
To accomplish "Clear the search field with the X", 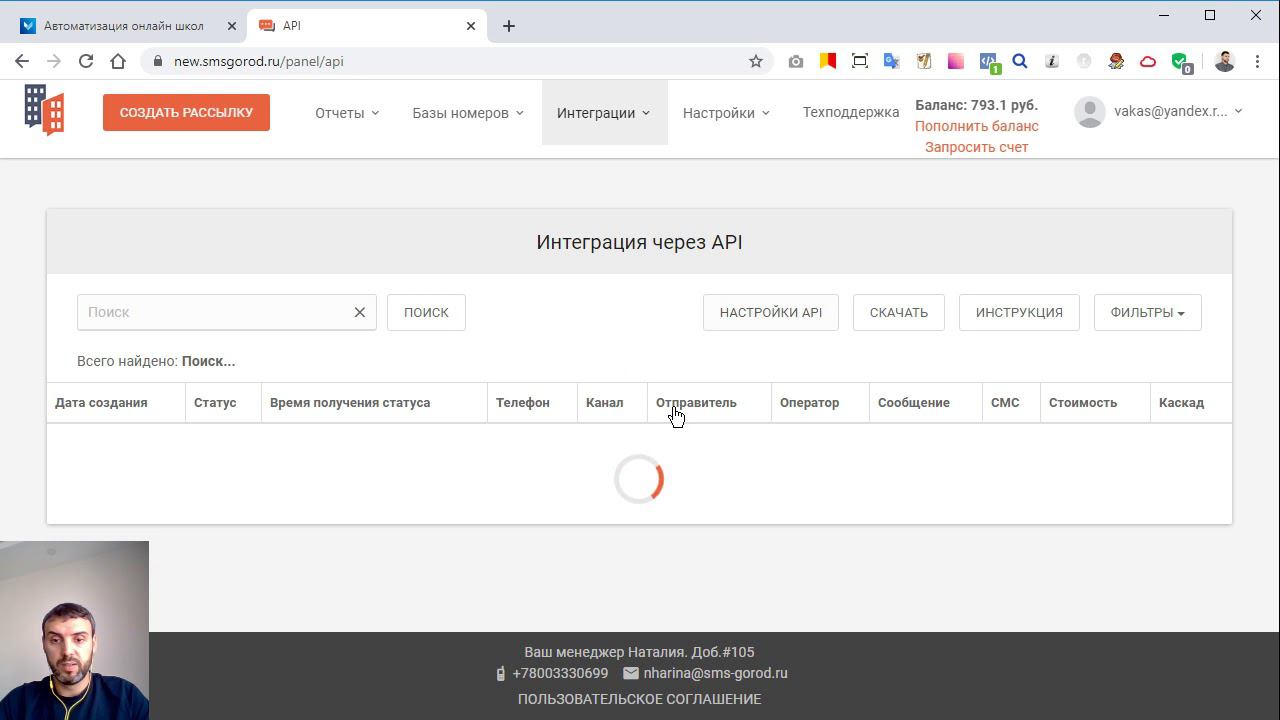I will (x=360, y=312).
